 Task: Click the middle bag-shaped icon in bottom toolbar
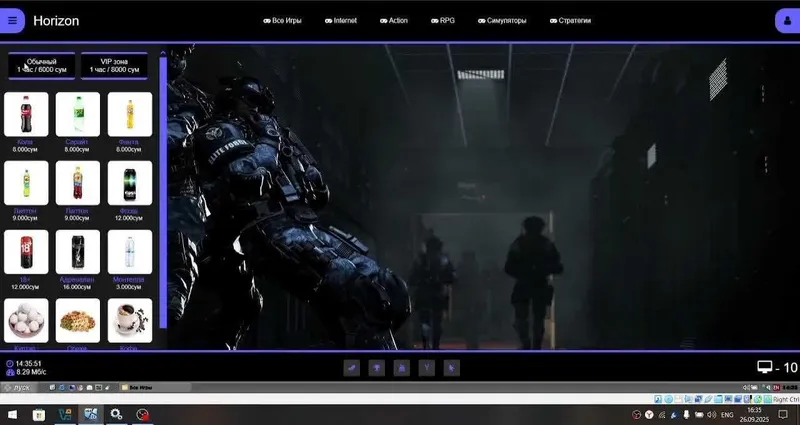402,368
